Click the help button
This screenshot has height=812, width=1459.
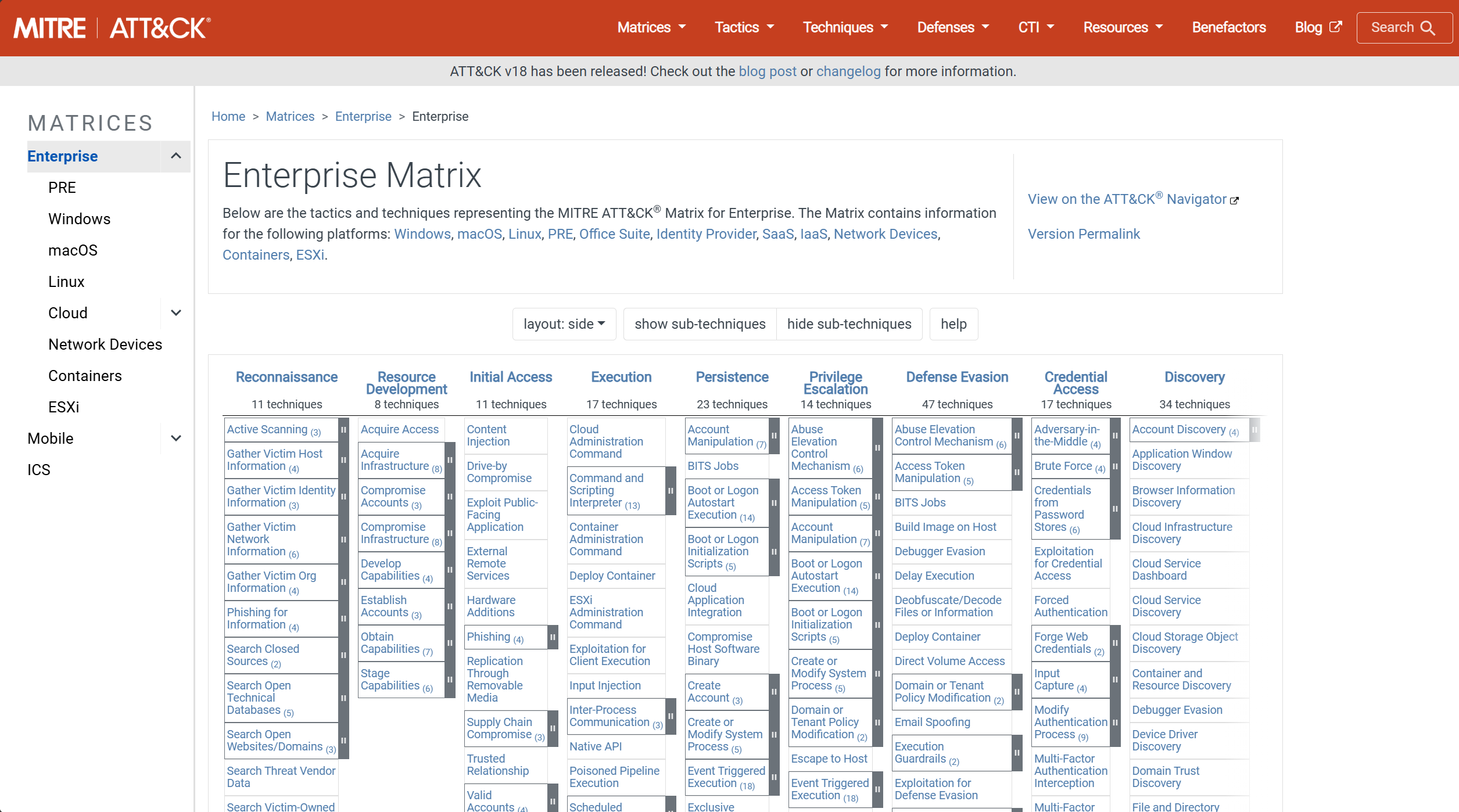pos(953,324)
